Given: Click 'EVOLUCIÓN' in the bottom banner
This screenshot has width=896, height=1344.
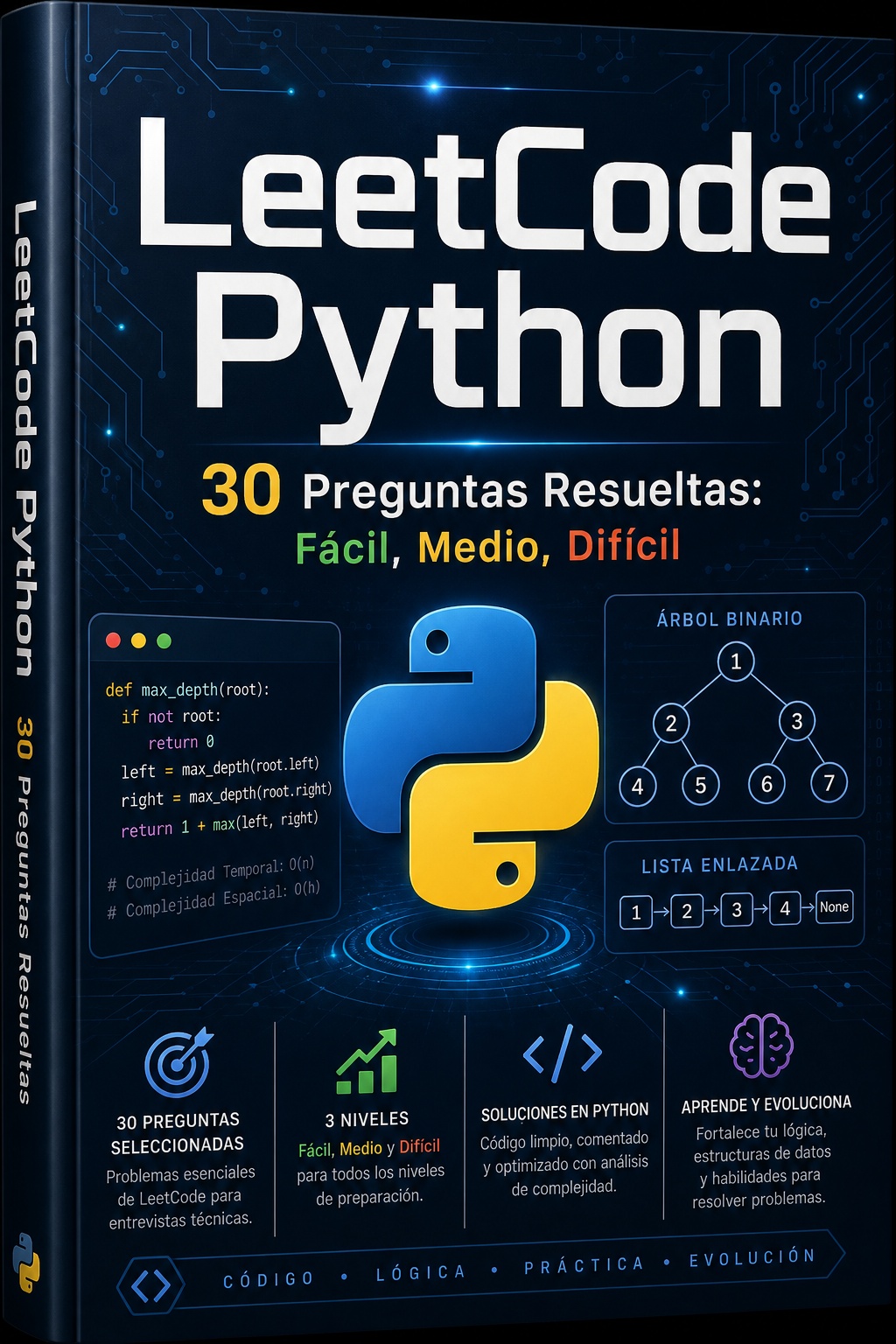Looking at the screenshot, I should tap(752, 1258).
